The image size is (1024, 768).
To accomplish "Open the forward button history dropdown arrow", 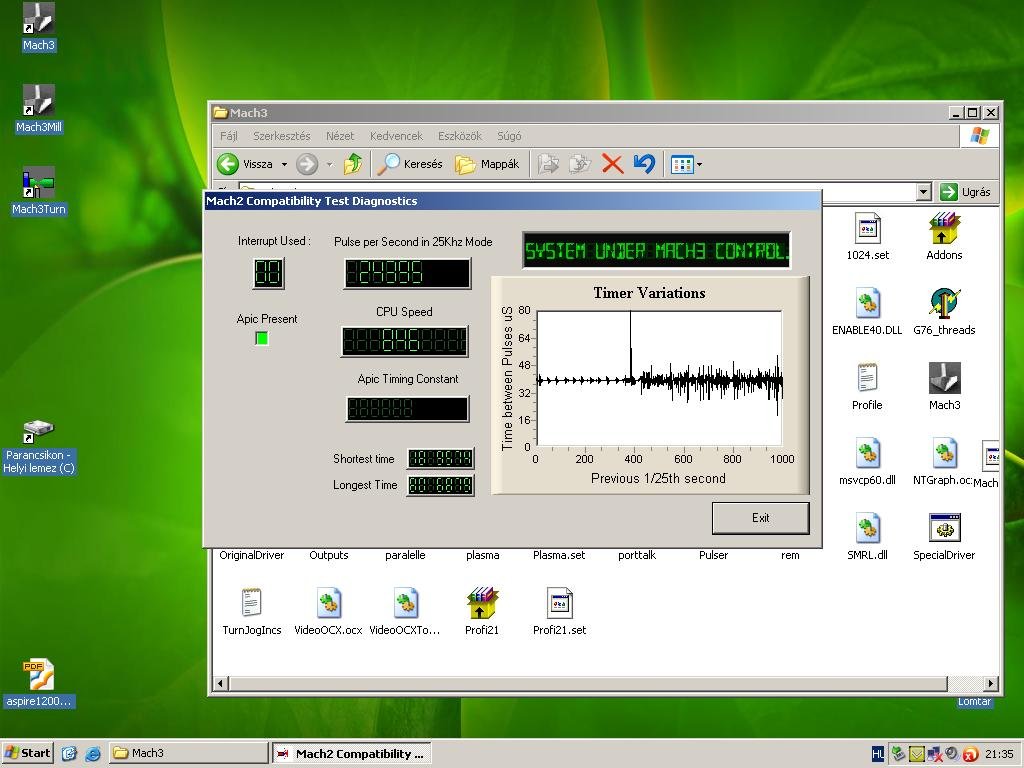I will 329,165.
